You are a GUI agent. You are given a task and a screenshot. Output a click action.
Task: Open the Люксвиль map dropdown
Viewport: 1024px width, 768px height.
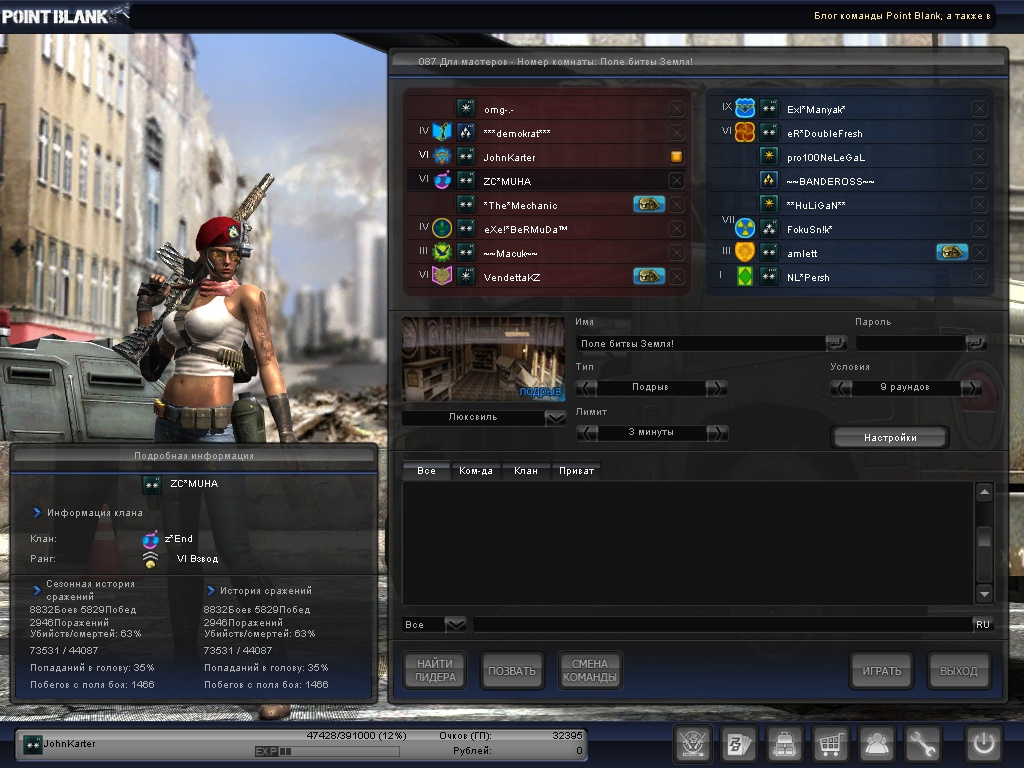(556, 418)
